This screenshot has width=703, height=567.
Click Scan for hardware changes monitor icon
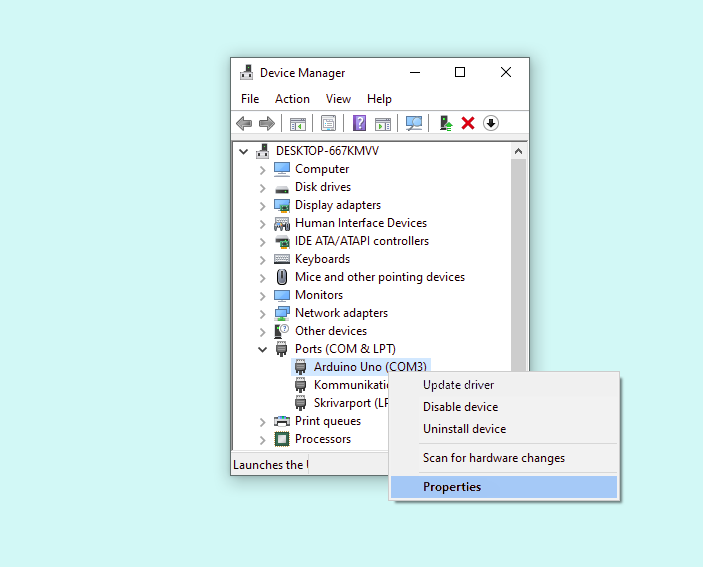pyautogui.click(x=414, y=123)
